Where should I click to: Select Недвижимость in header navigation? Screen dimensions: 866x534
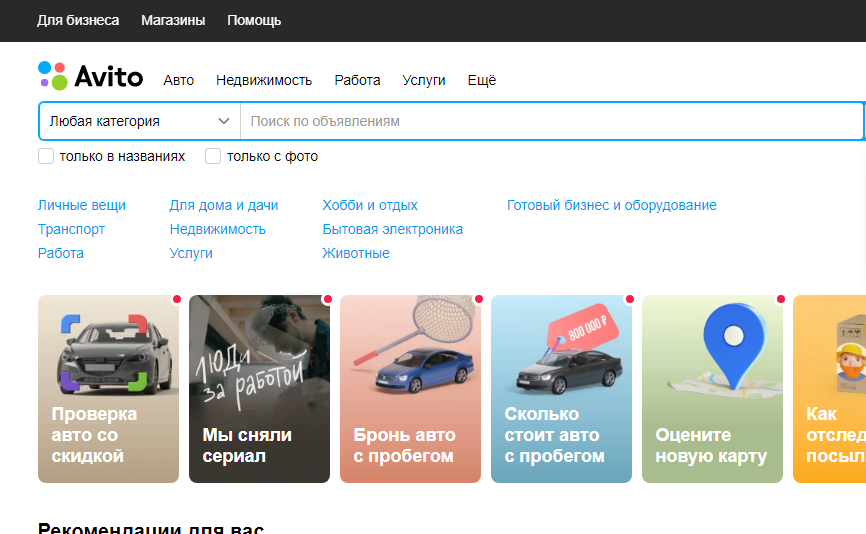[264, 80]
